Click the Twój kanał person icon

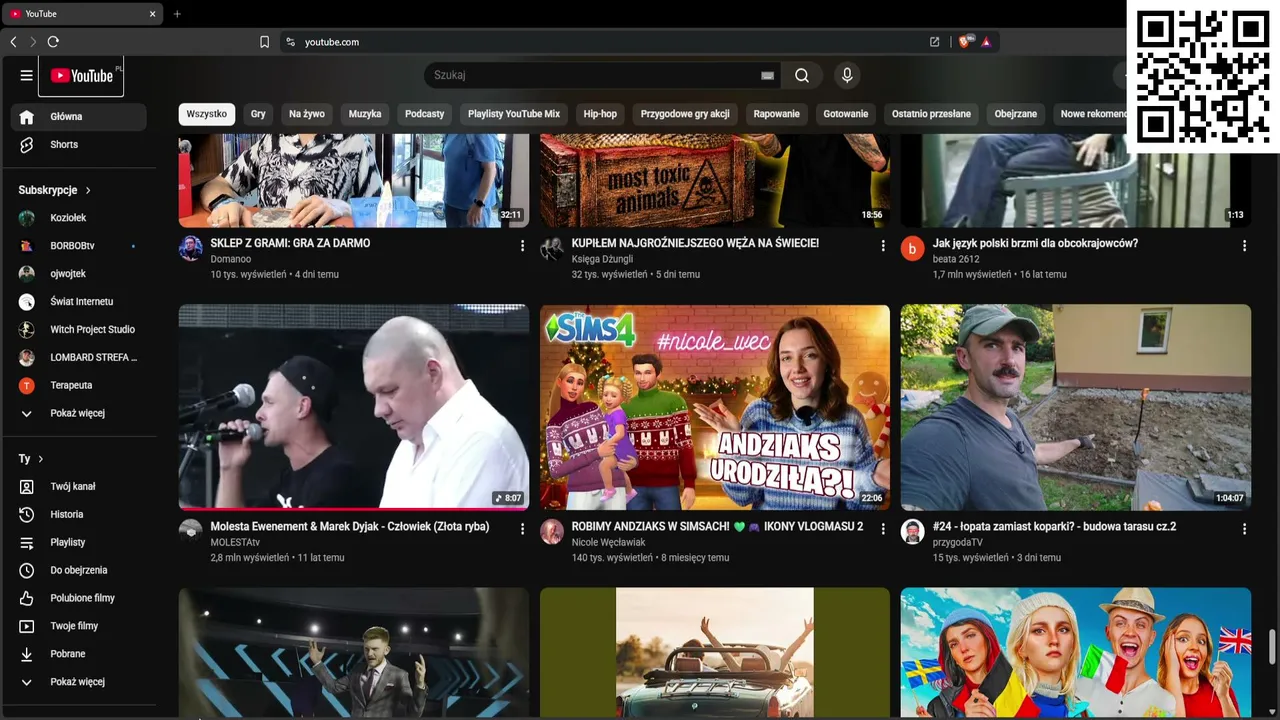[x=27, y=487]
